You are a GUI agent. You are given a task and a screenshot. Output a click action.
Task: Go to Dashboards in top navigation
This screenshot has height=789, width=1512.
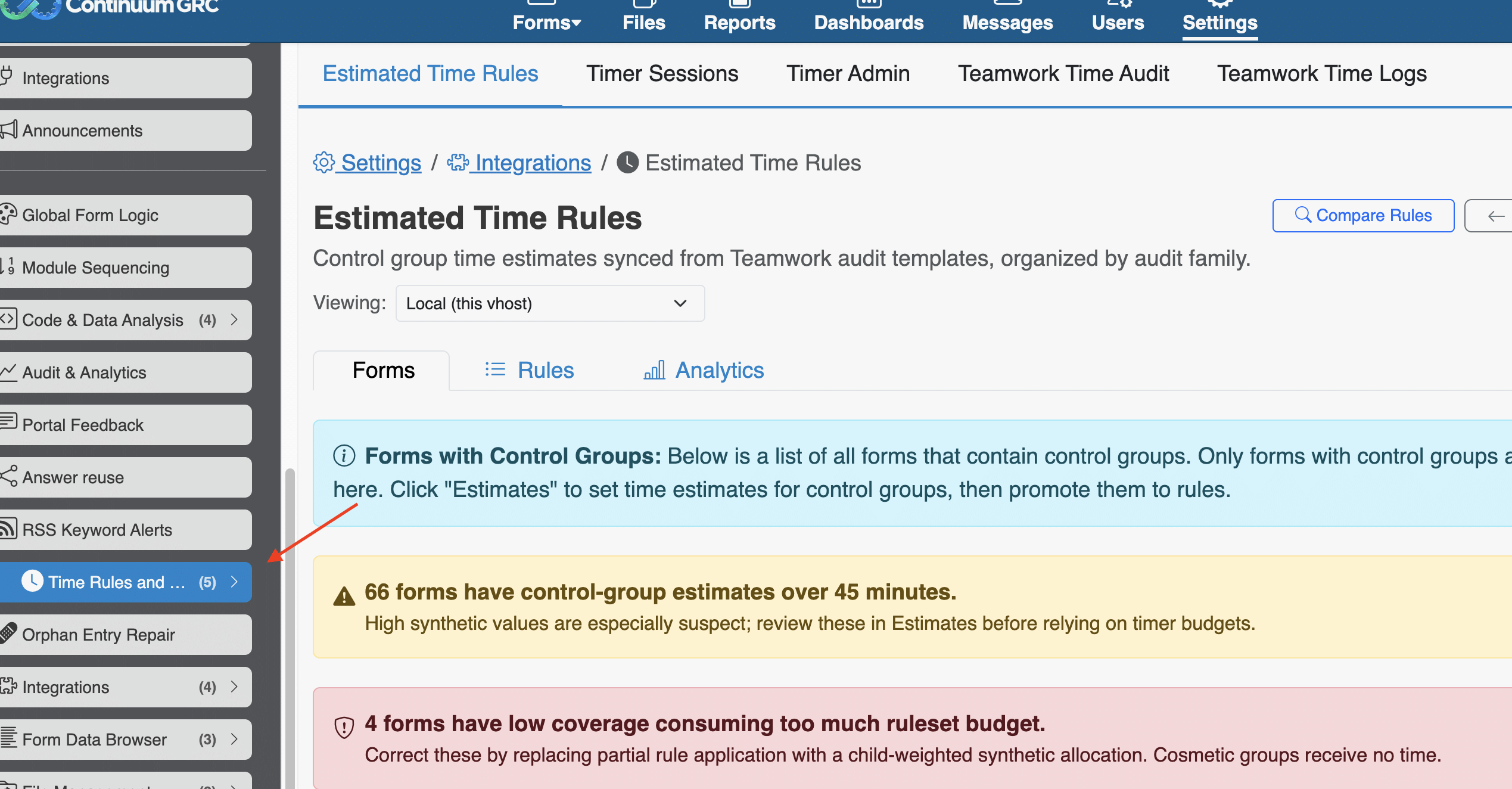(x=869, y=18)
